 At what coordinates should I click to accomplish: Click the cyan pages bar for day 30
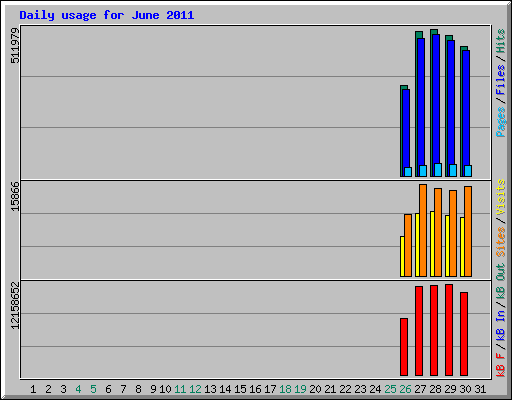pyautogui.click(x=468, y=171)
